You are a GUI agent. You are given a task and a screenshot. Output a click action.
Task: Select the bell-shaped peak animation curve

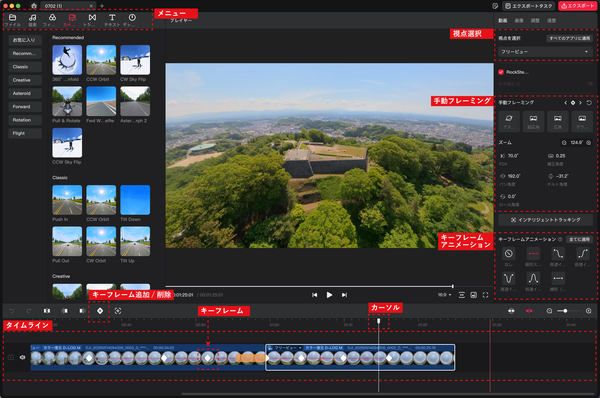(x=533, y=278)
